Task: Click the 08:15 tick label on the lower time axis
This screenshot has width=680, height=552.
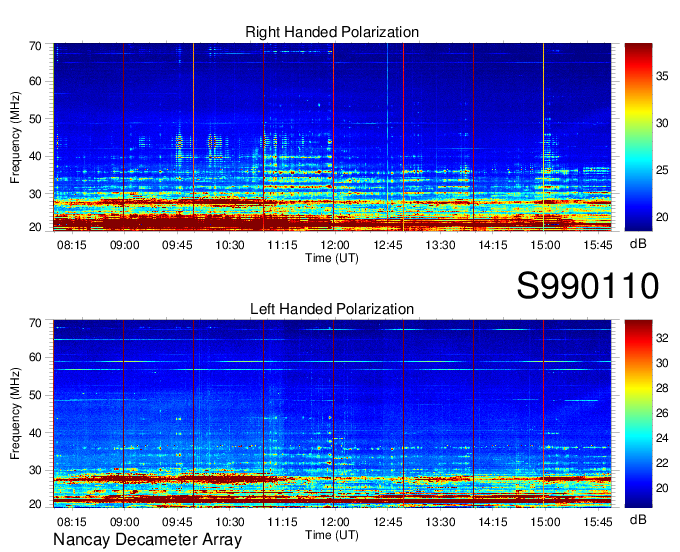Action: click(x=72, y=522)
